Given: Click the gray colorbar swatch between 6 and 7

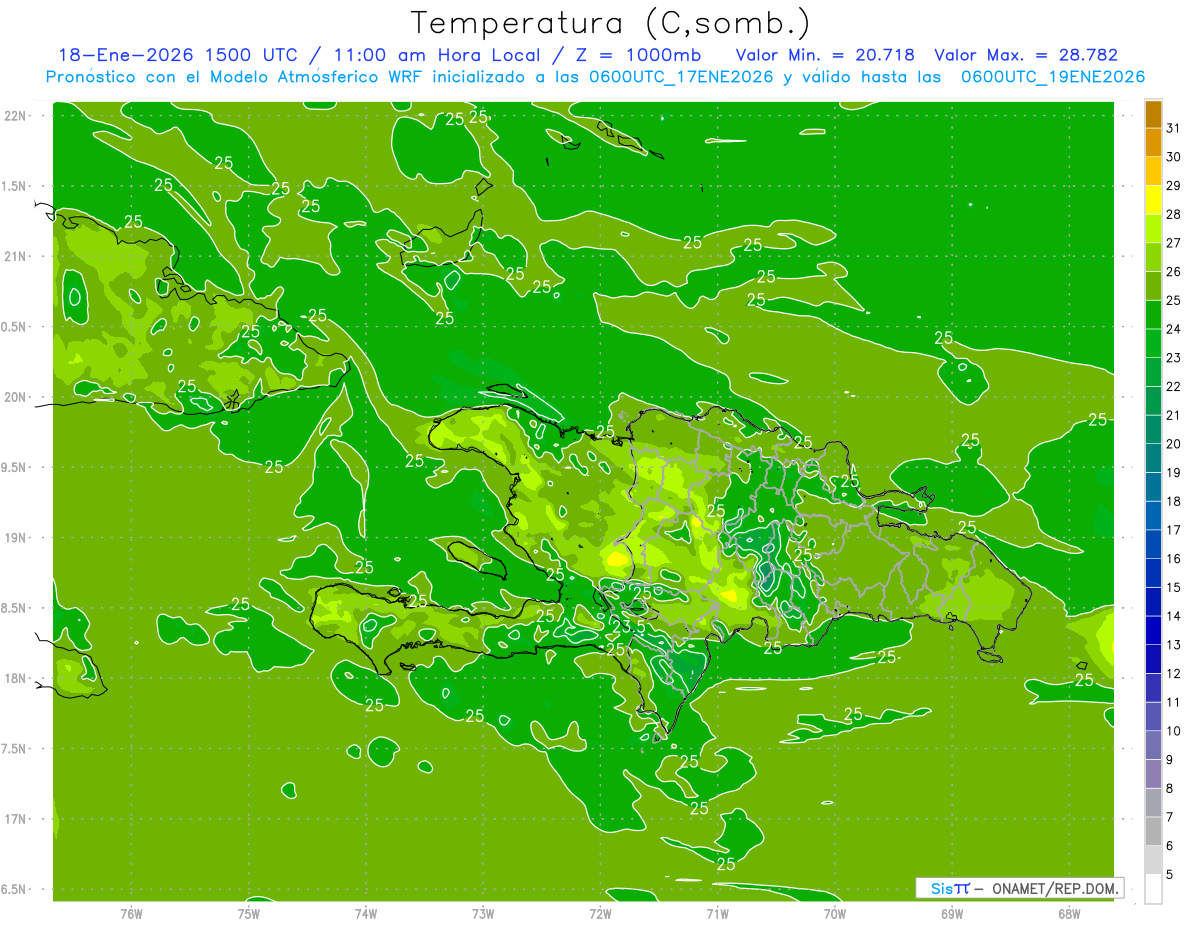Looking at the screenshot, I should tap(1153, 831).
